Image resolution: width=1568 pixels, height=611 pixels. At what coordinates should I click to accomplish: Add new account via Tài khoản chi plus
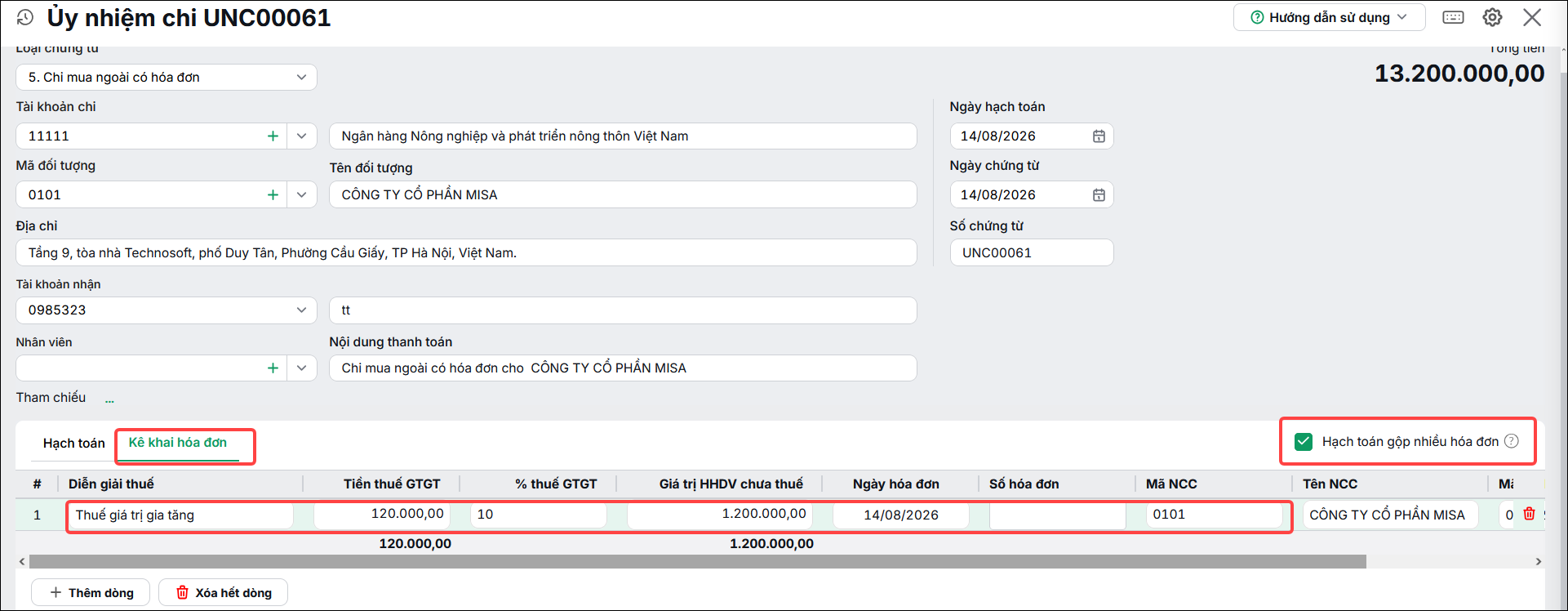[x=273, y=136]
